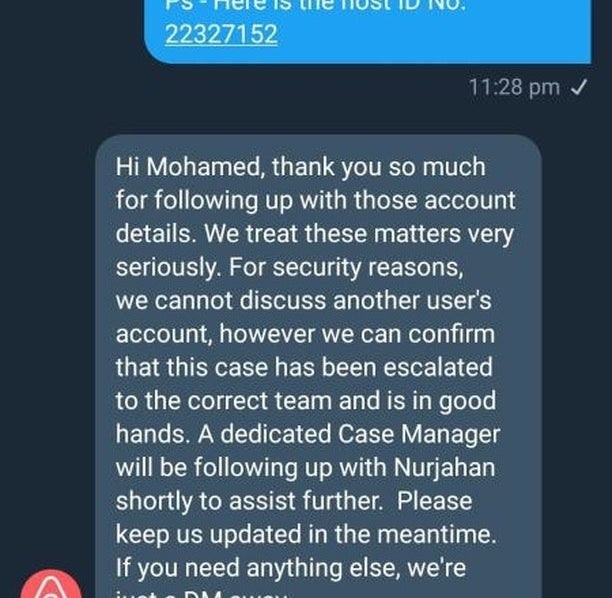Tap the words 'Case Manager' in message

(418, 434)
